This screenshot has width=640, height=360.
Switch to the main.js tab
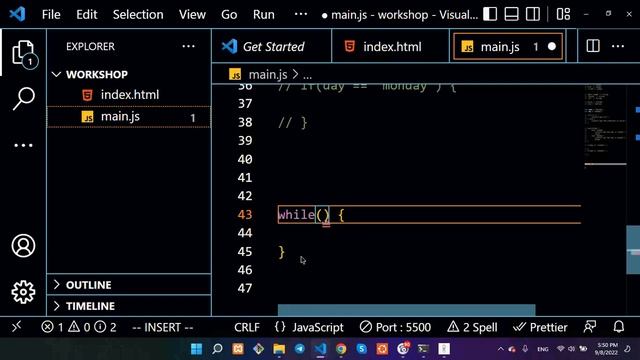[x=508, y=47]
